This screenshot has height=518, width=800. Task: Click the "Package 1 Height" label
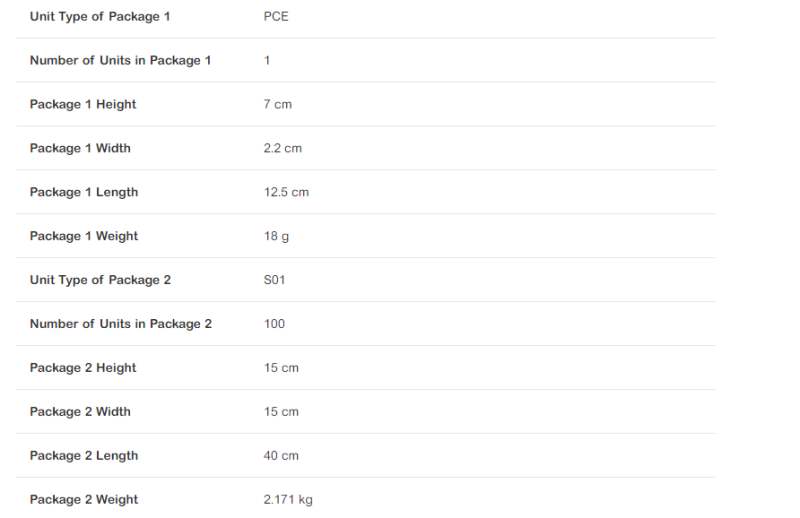pos(83,104)
